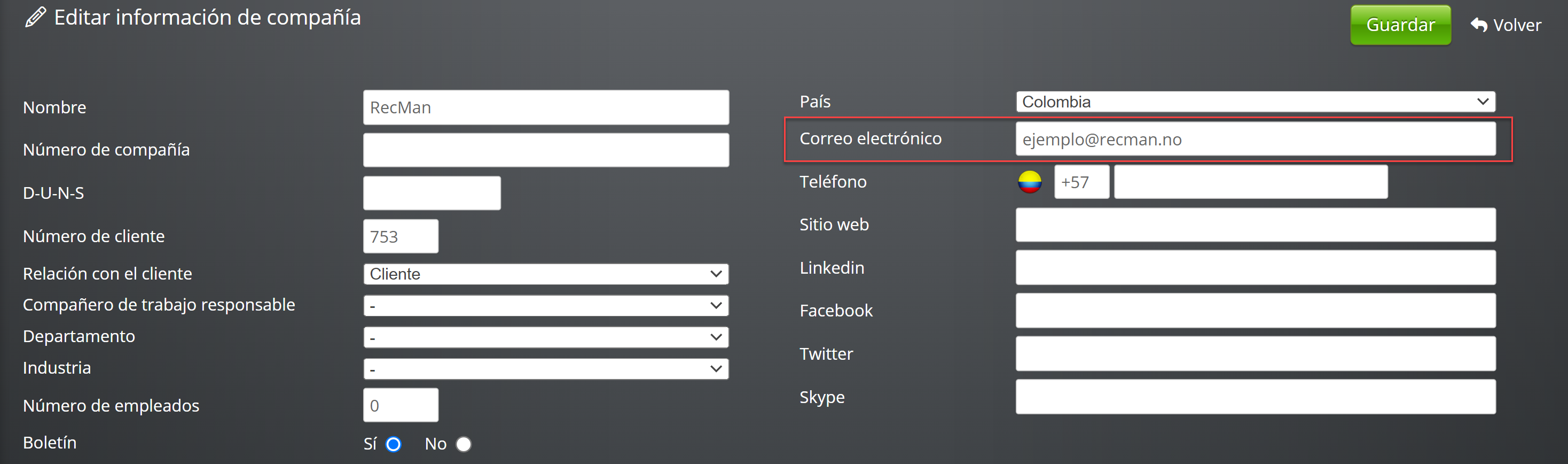1568x464 pixels.
Task: Click the +57 phone country code field
Action: tap(1081, 182)
